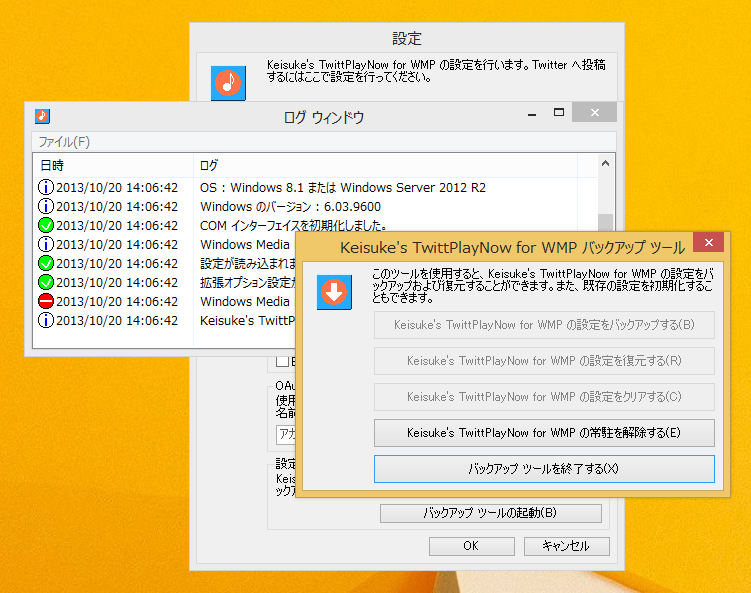
Task: Click the 日時 column header
Action: point(114,165)
